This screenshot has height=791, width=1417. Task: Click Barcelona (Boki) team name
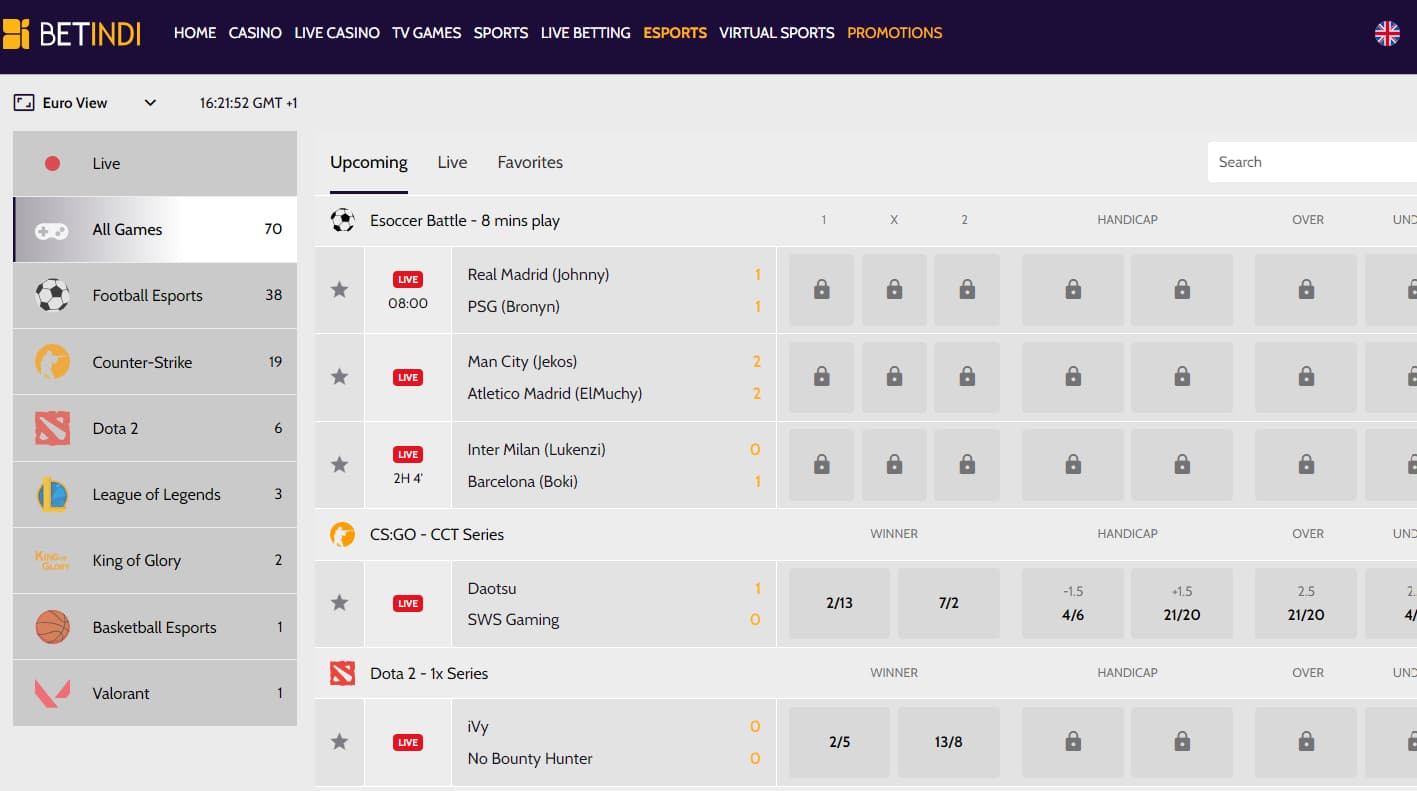coord(521,481)
